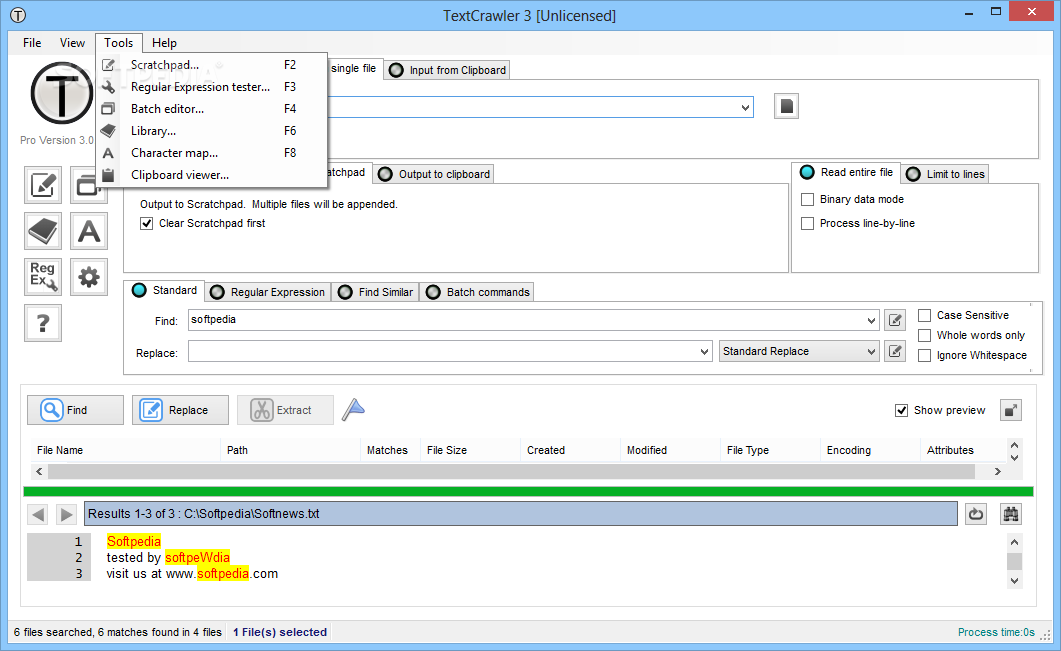Screen dimensions: 1061x651
Task: Enable Ignore Whitespace option
Action: [924, 355]
